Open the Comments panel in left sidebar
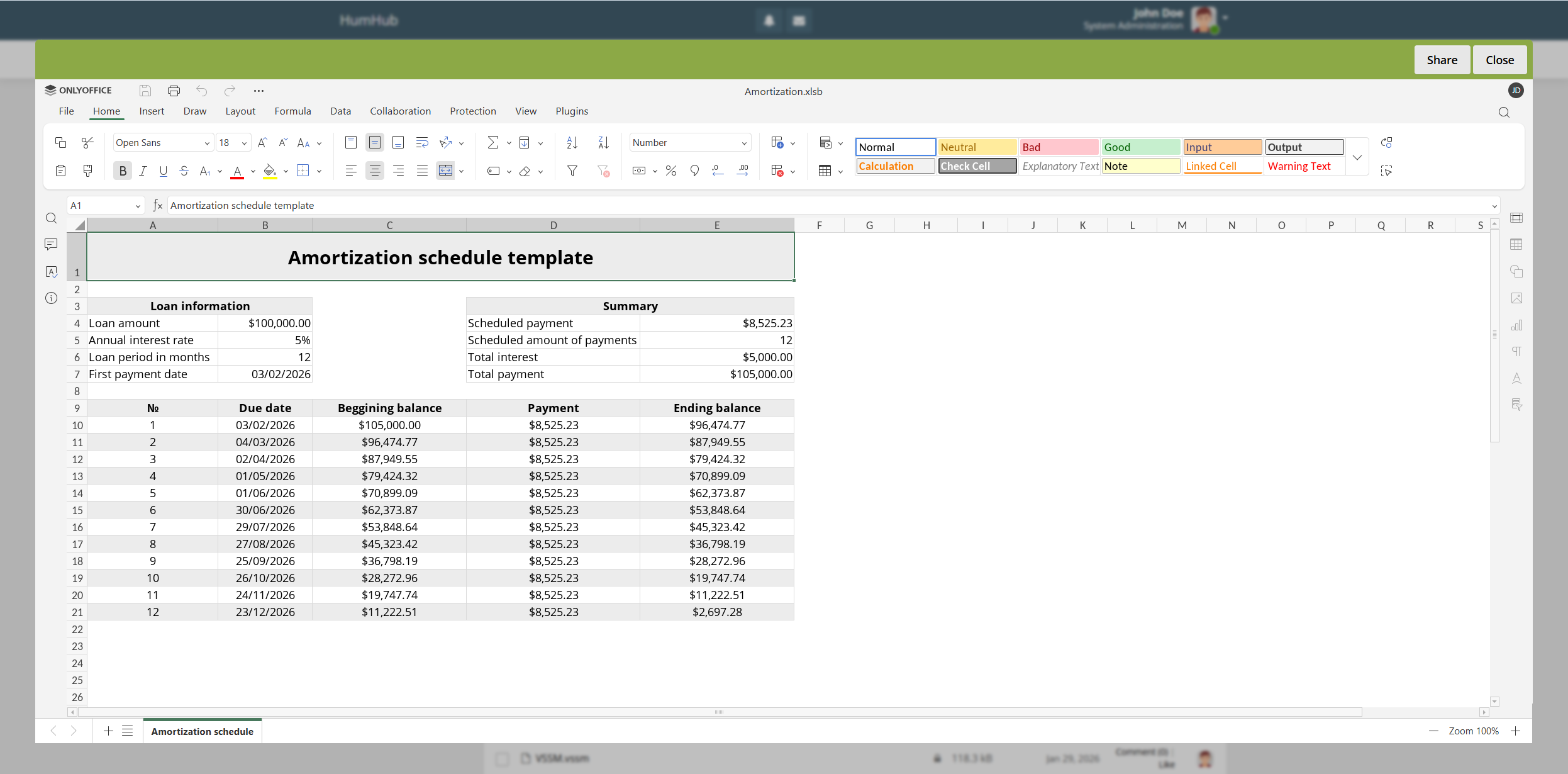The width and height of the screenshot is (1568, 774). coord(51,245)
